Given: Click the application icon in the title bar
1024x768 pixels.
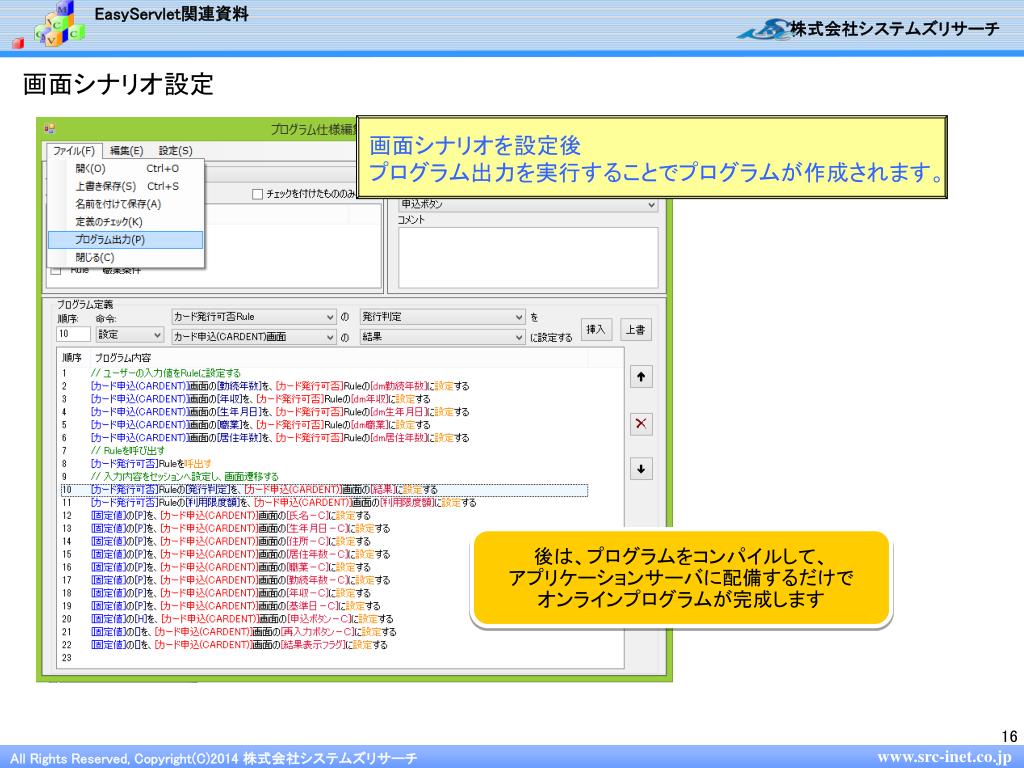Looking at the screenshot, I should coord(49,129).
